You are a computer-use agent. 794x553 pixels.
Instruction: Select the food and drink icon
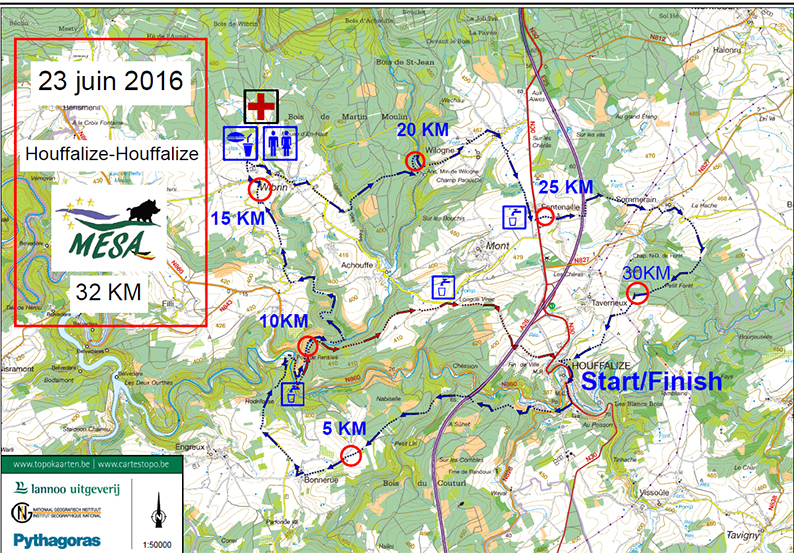click(241, 143)
